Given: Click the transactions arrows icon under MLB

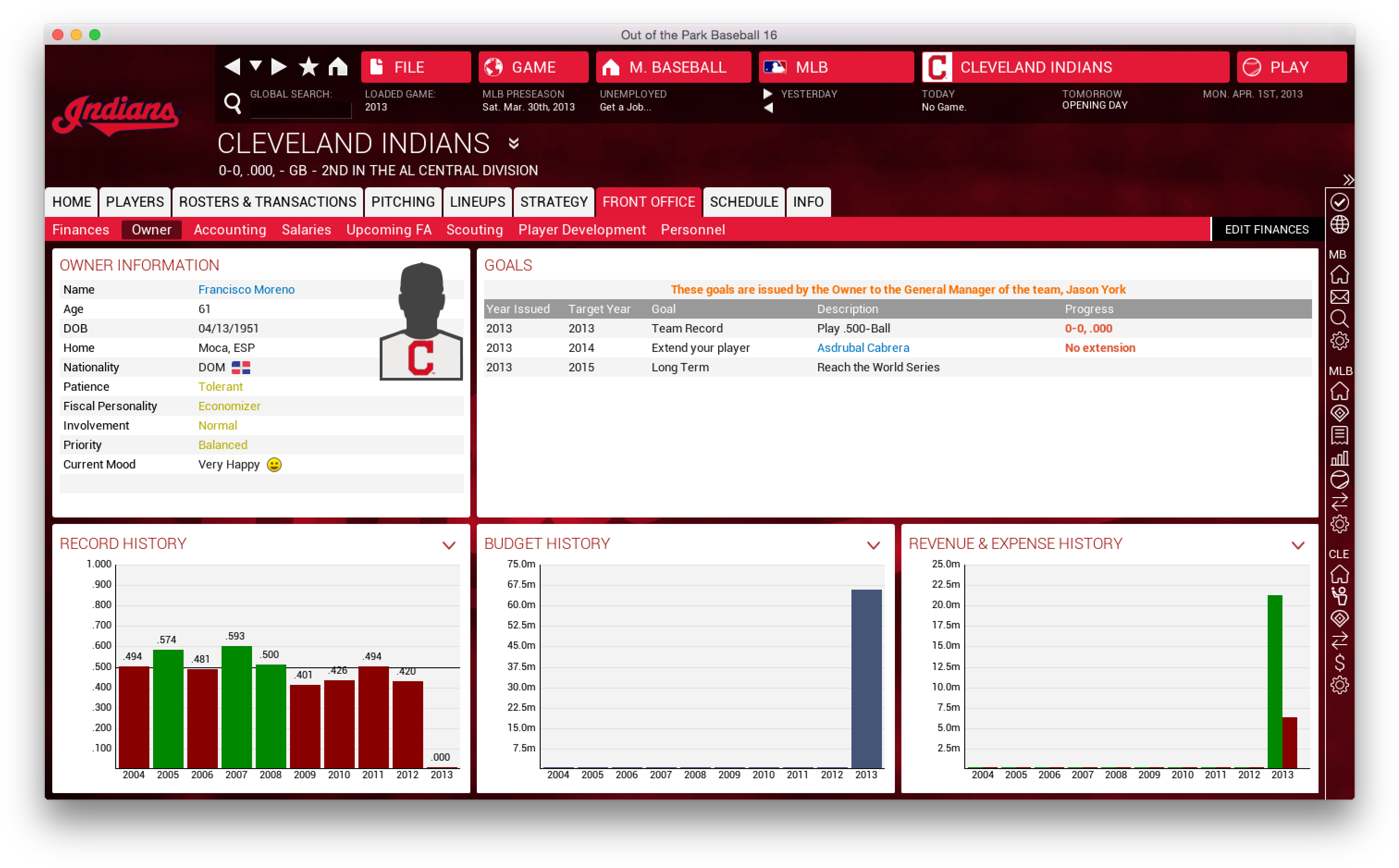Looking at the screenshot, I should pyautogui.click(x=1339, y=502).
